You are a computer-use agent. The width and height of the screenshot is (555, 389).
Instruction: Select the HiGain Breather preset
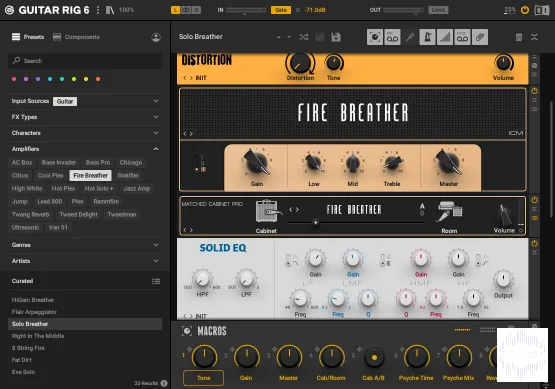click(x=85, y=300)
